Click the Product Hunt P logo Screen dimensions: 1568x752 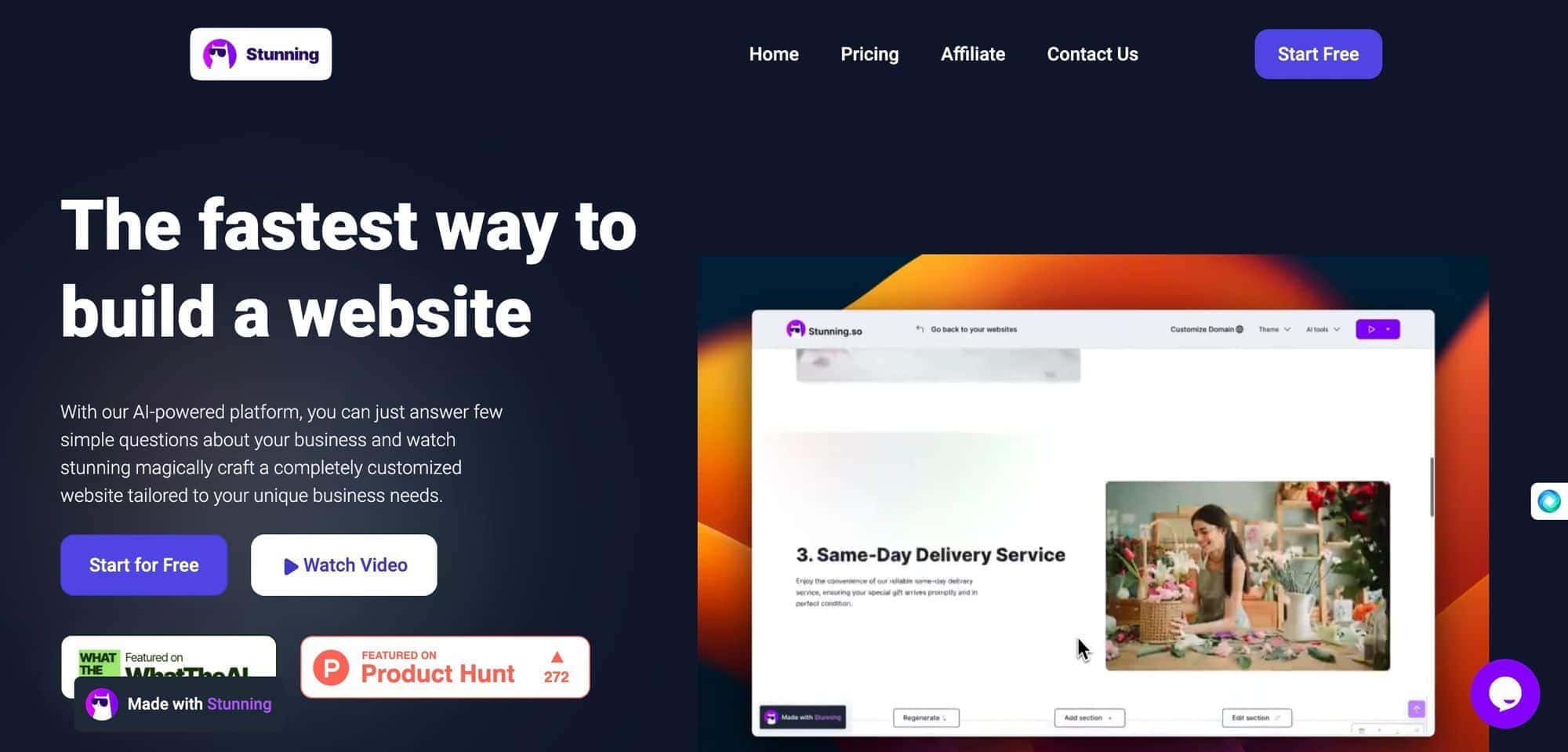click(x=331, y=667)
